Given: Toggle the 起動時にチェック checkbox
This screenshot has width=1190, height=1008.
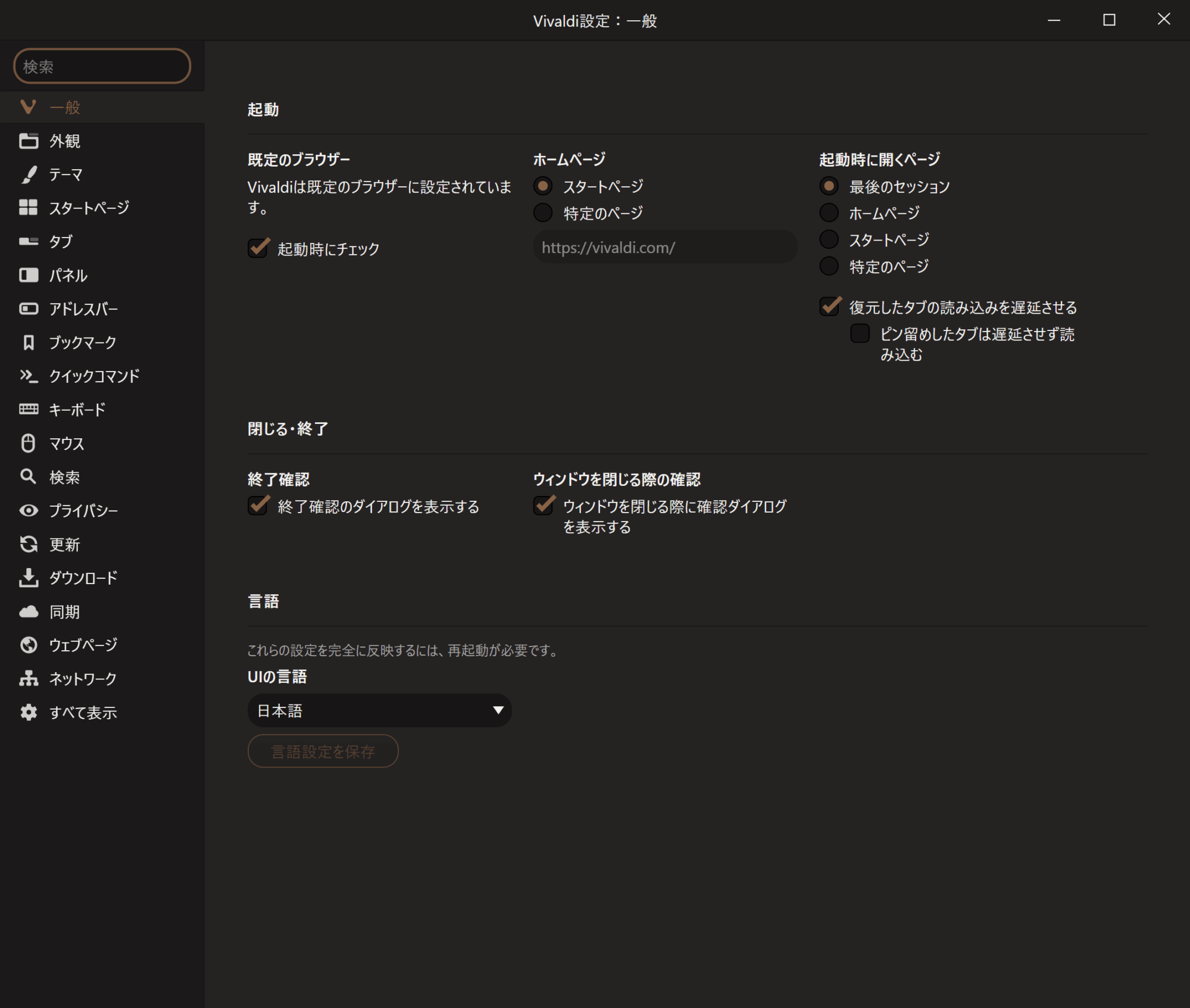Looking at the screenshot, I should (x=258, y=248).
